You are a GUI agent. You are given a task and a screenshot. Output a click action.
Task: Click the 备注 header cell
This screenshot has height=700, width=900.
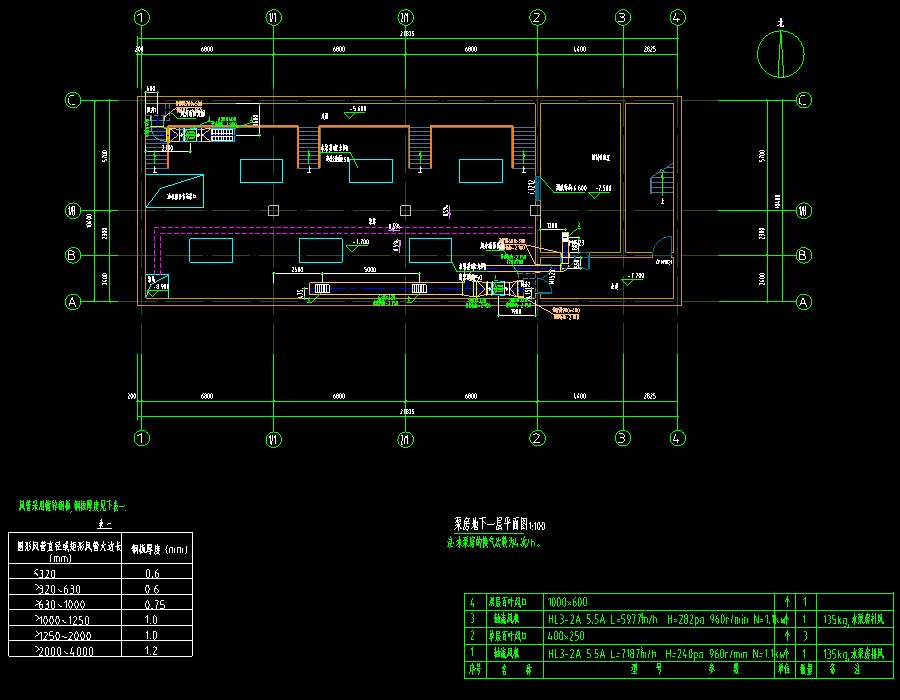tap(855, 670)
